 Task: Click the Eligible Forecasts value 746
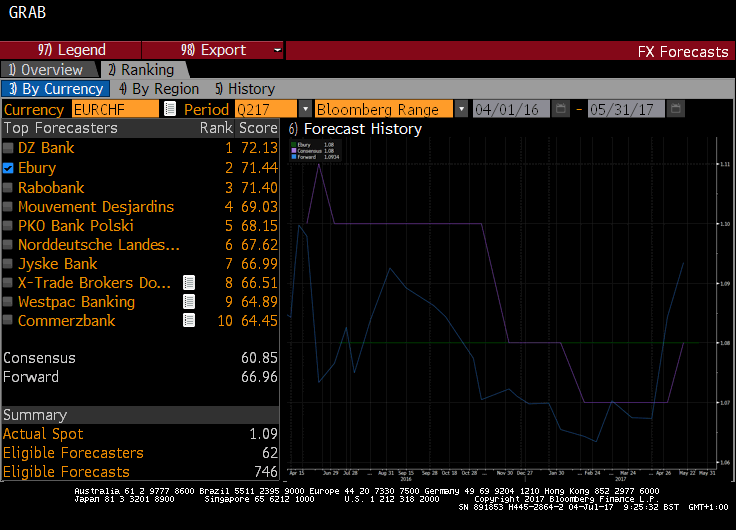(x=266, y=472)
